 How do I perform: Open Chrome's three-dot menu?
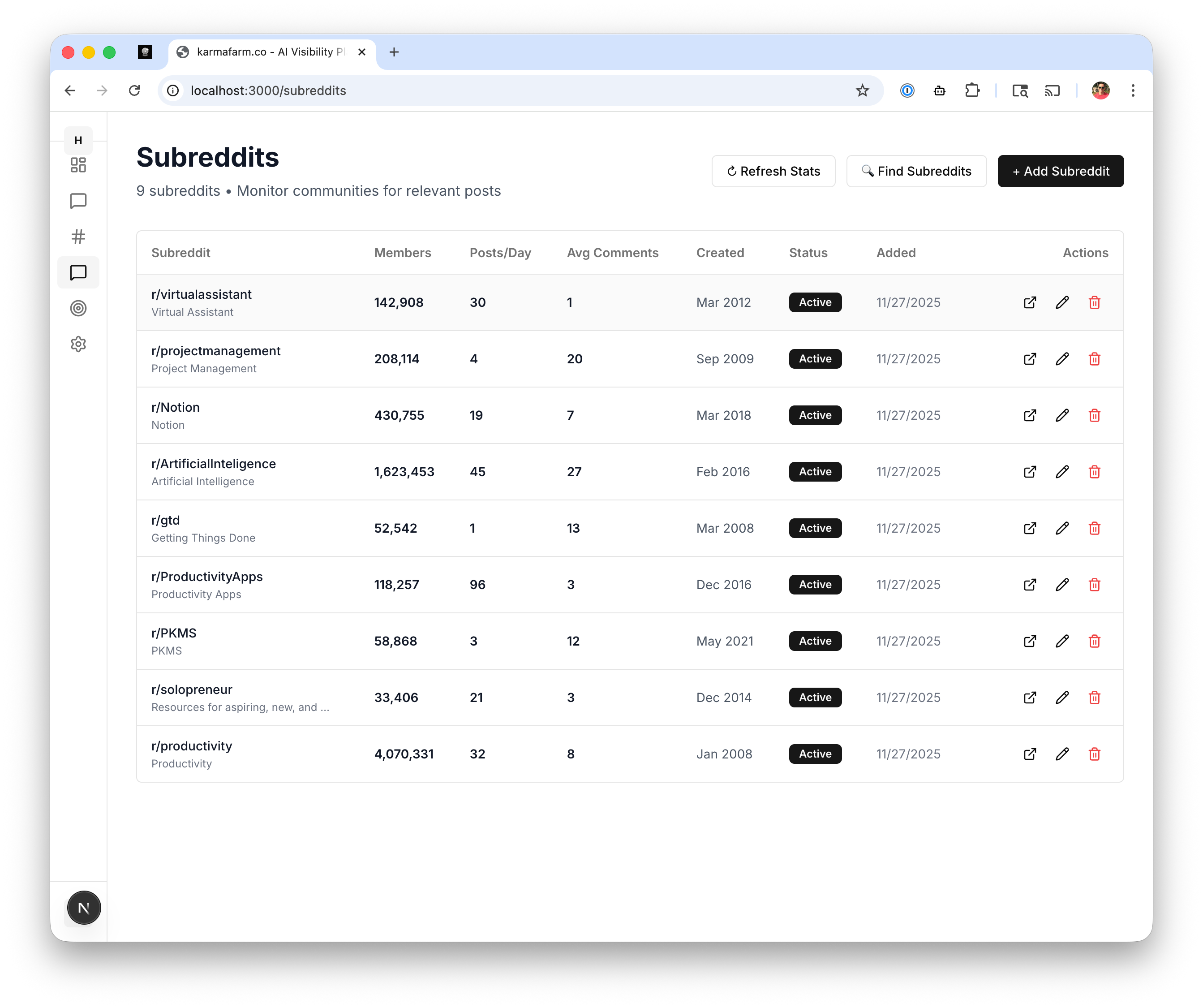[1133, 90]
